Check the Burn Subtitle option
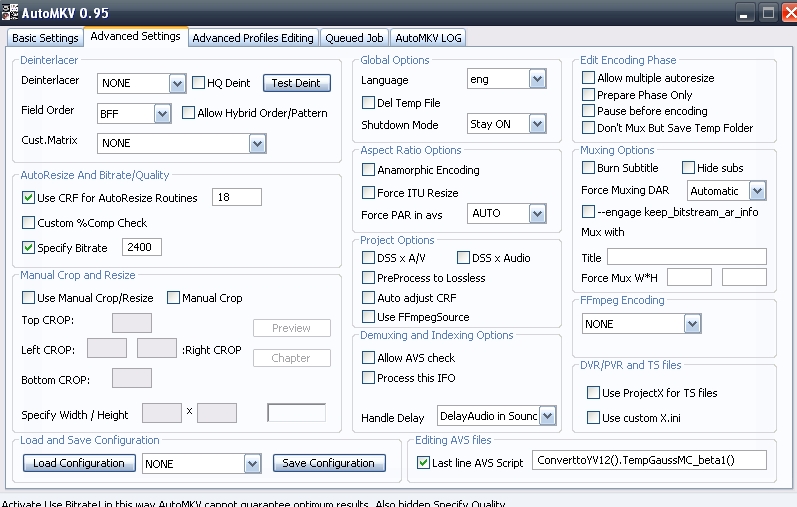This screenshot has height=507, width=797. [x=588, y=167]
